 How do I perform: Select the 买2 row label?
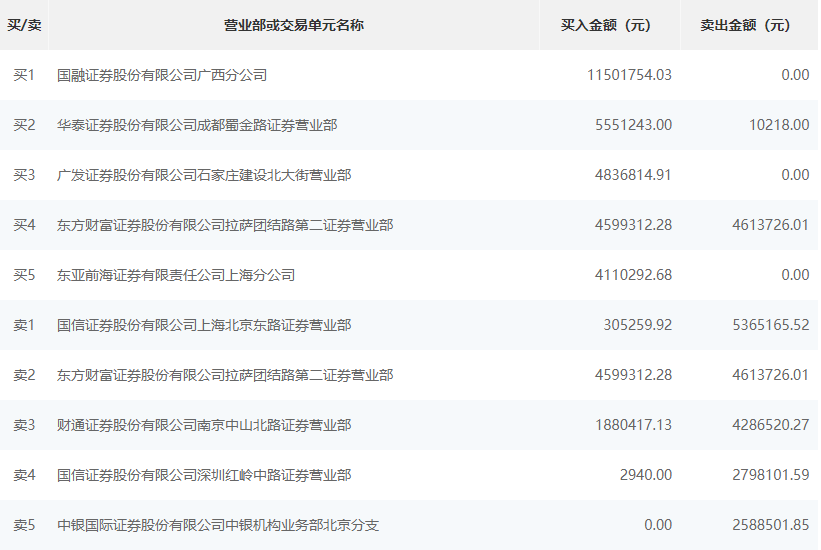(x=24, y=125)
